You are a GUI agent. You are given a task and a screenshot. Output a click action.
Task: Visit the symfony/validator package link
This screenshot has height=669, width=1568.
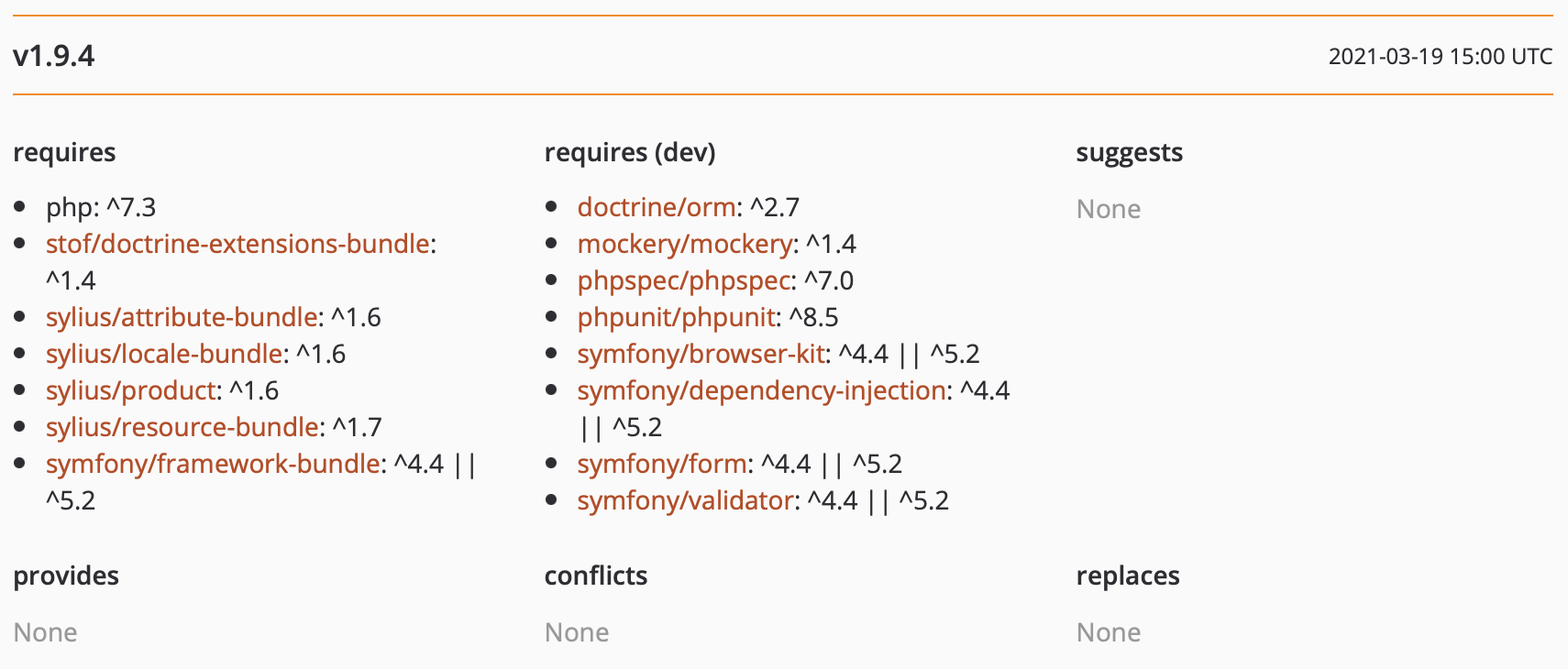(686, 500)
